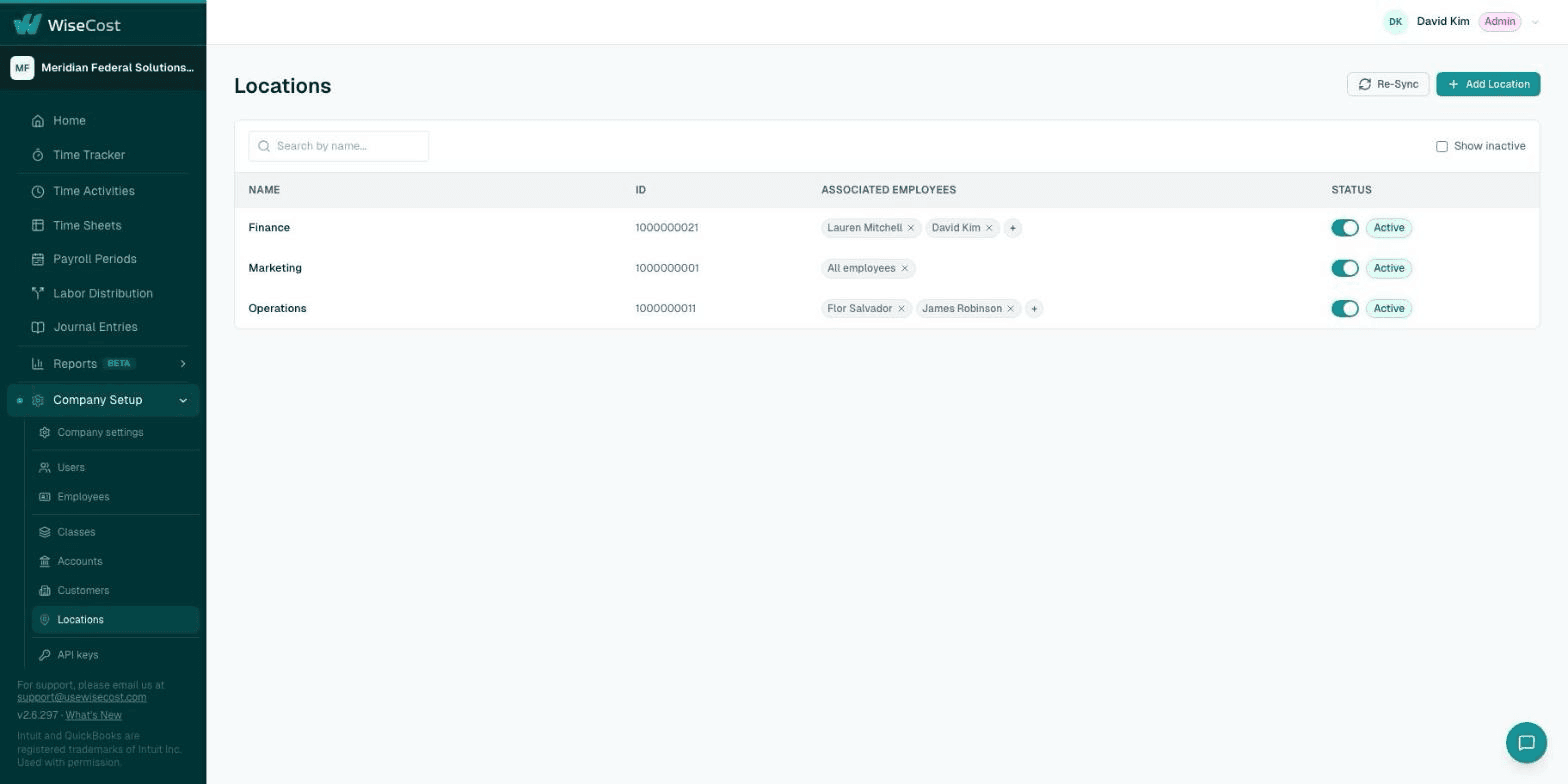Click the ID column header
This screenshot has height=784, width=1568.
pyautogui.click(x=641, y=190)
